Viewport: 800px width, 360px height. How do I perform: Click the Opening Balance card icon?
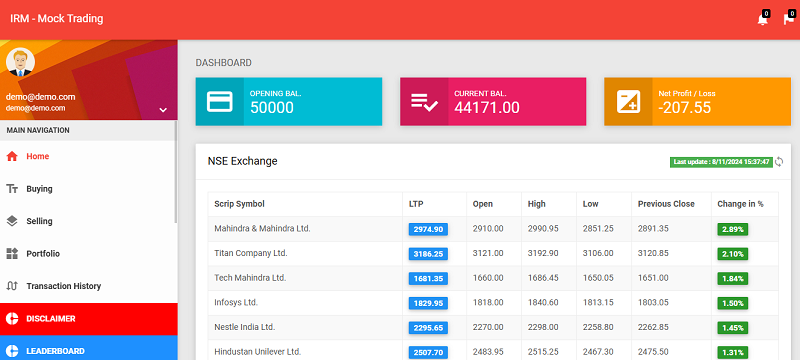coord(219,101)
